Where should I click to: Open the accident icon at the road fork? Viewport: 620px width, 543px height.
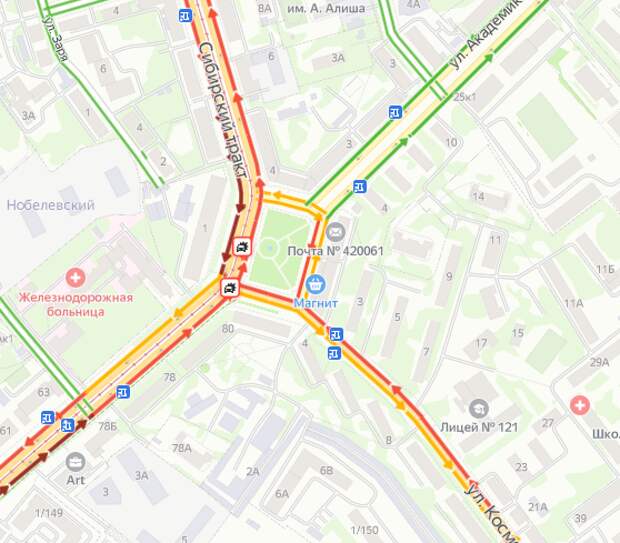(230, 288)
